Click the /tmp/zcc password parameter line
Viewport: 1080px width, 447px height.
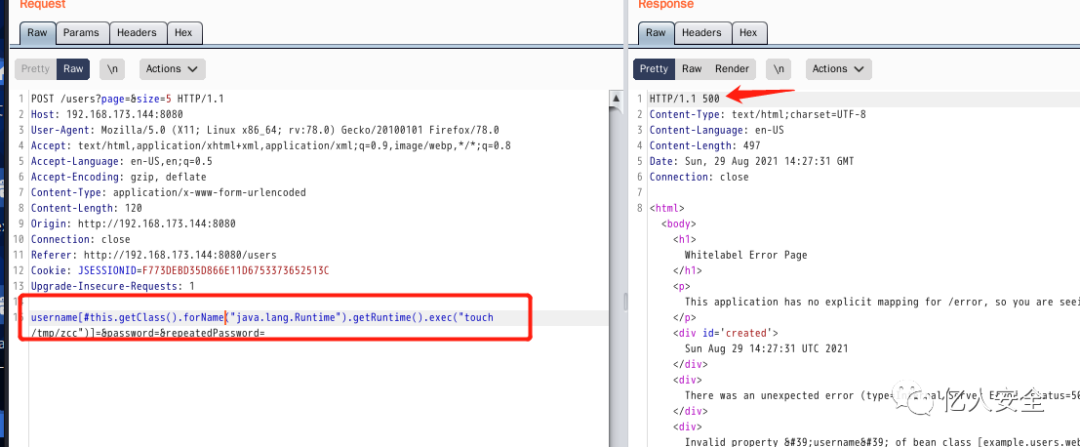click(x=148, y=333)
